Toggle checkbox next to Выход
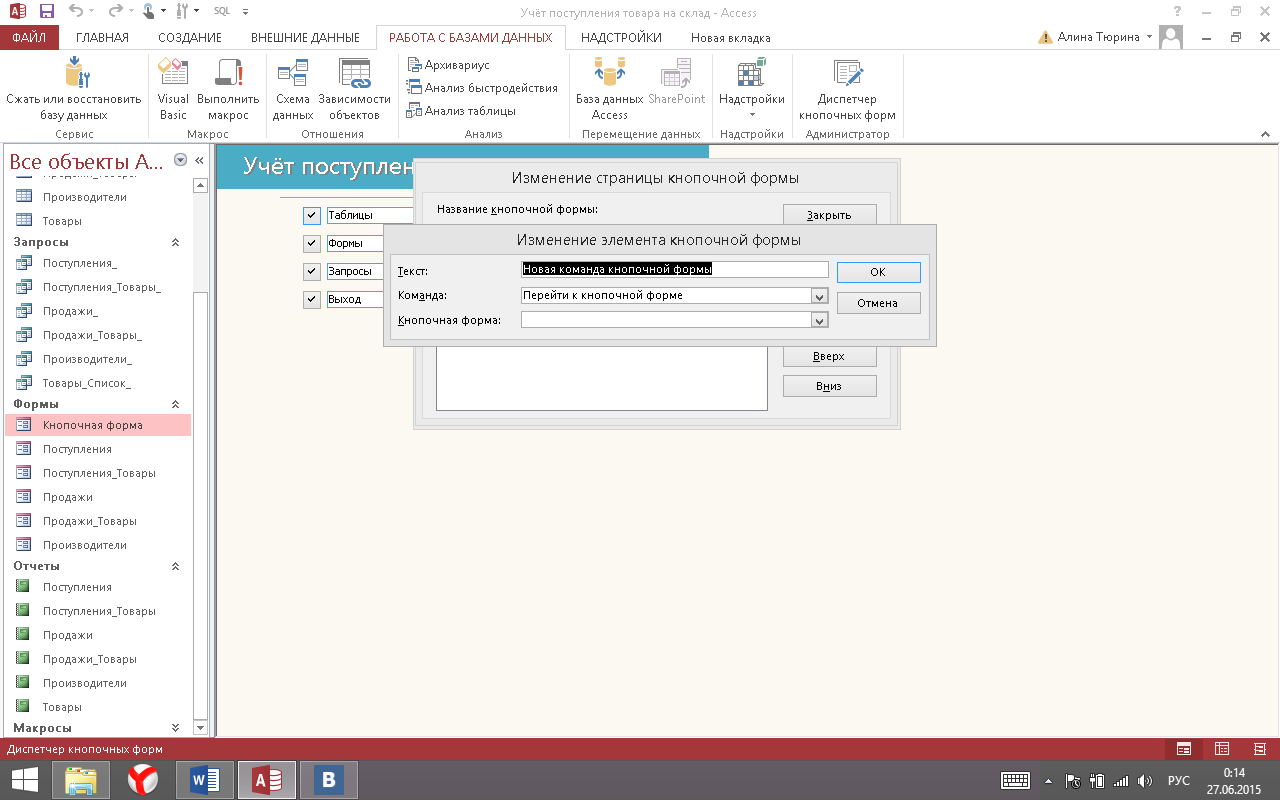1280x800 pixels. tap(312, 299)
